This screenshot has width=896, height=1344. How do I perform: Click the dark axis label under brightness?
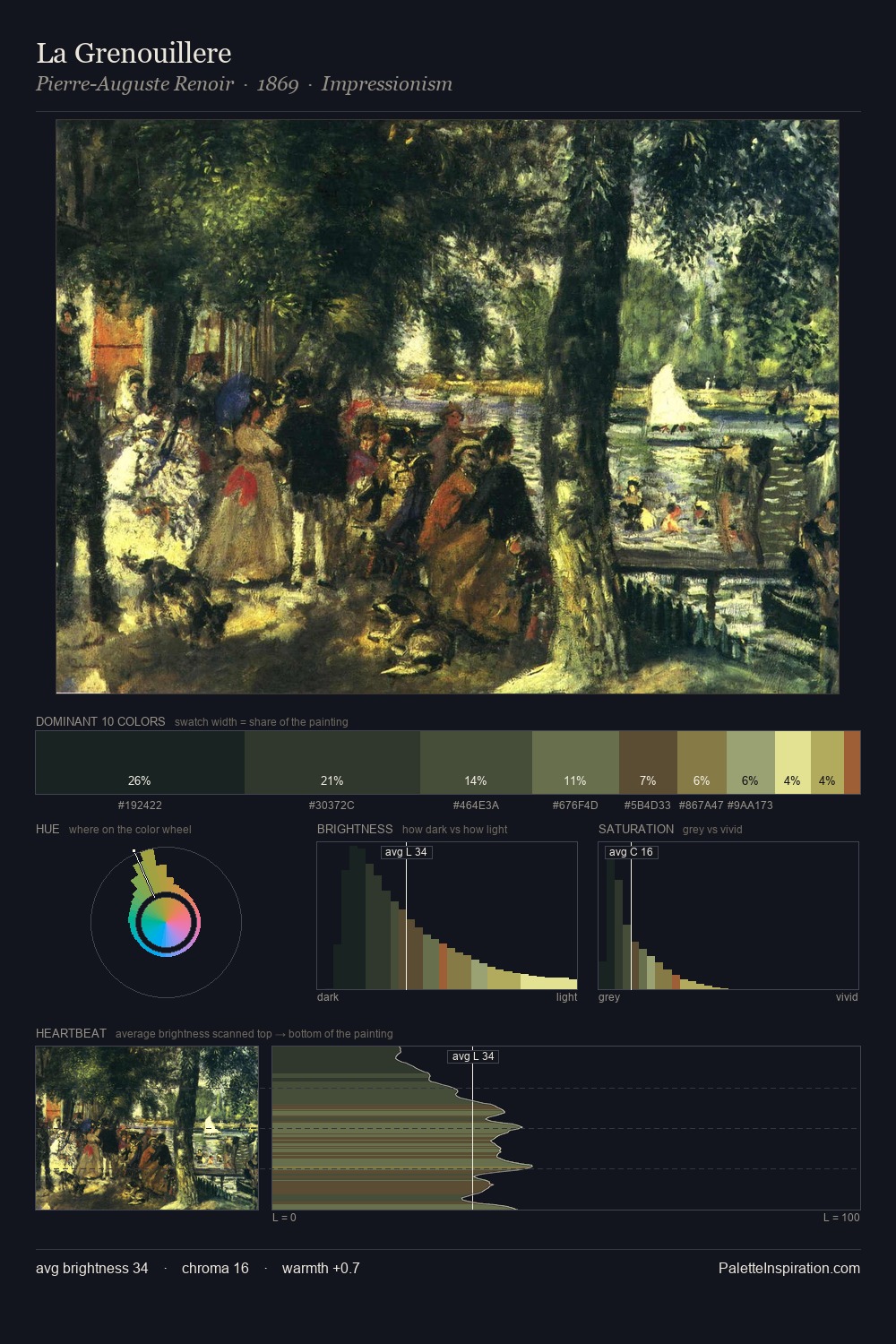[328, 997]
